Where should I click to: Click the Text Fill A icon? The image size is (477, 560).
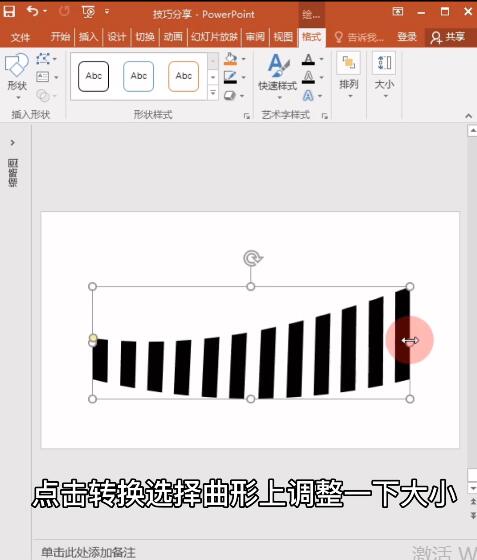[308, 59]
